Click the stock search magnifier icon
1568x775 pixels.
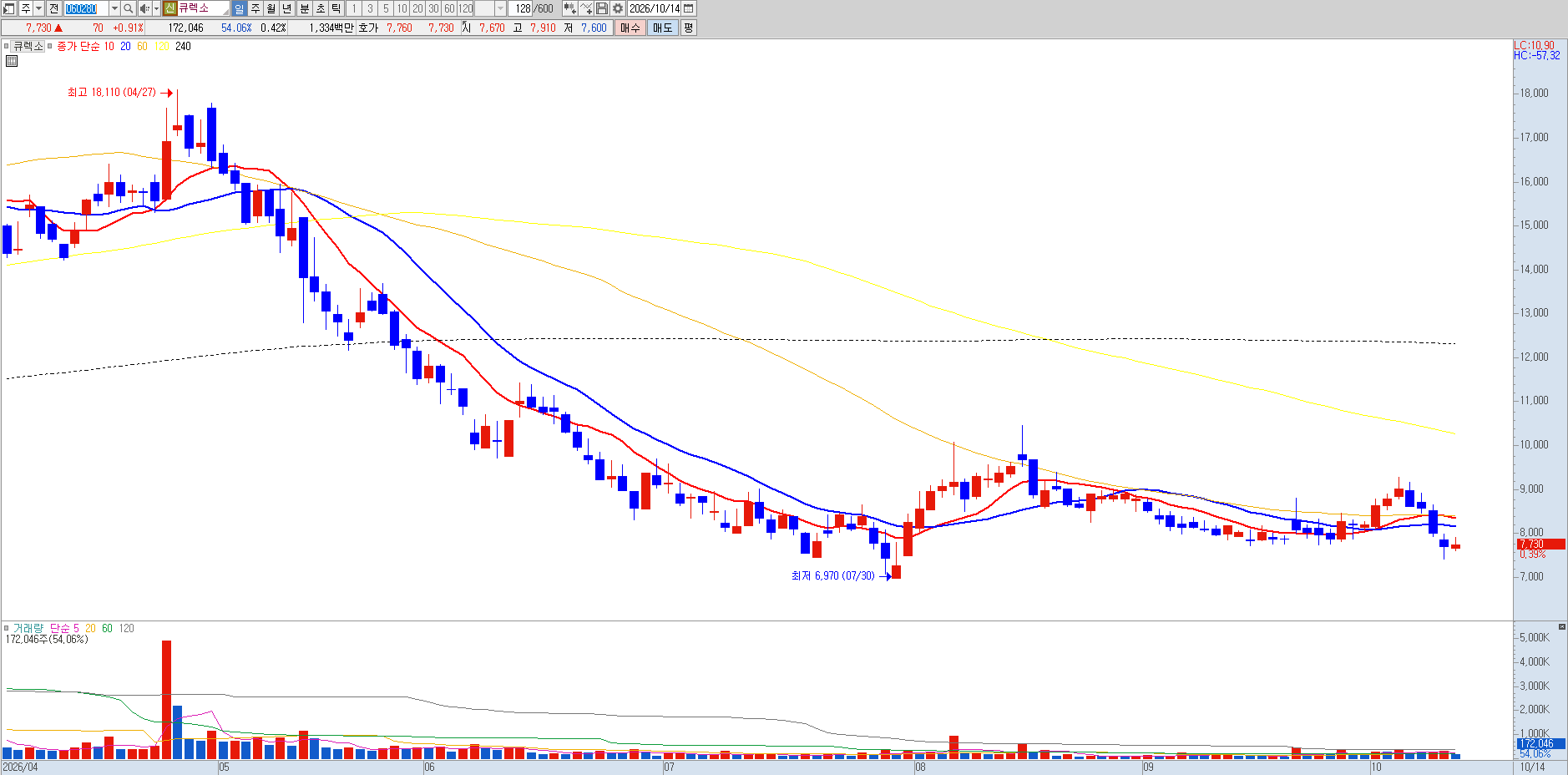pyautogui.click(x=129, y=8)
